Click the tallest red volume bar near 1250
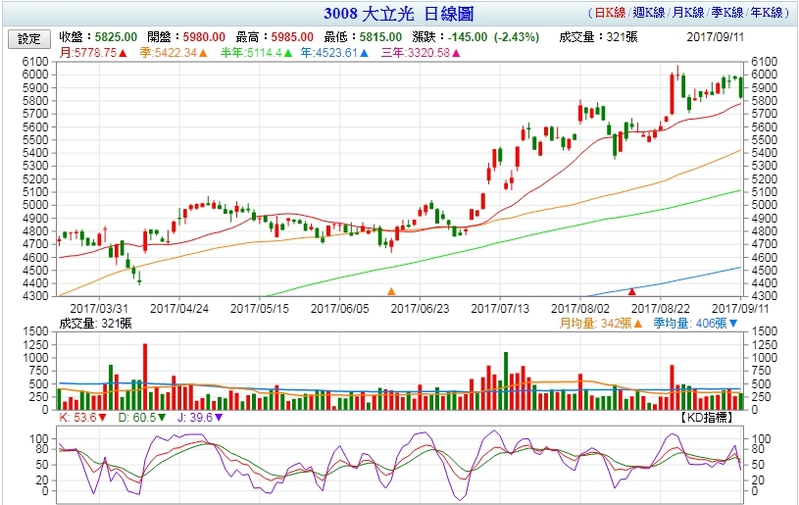The image size is (799, 505). [x=145, y=377]
